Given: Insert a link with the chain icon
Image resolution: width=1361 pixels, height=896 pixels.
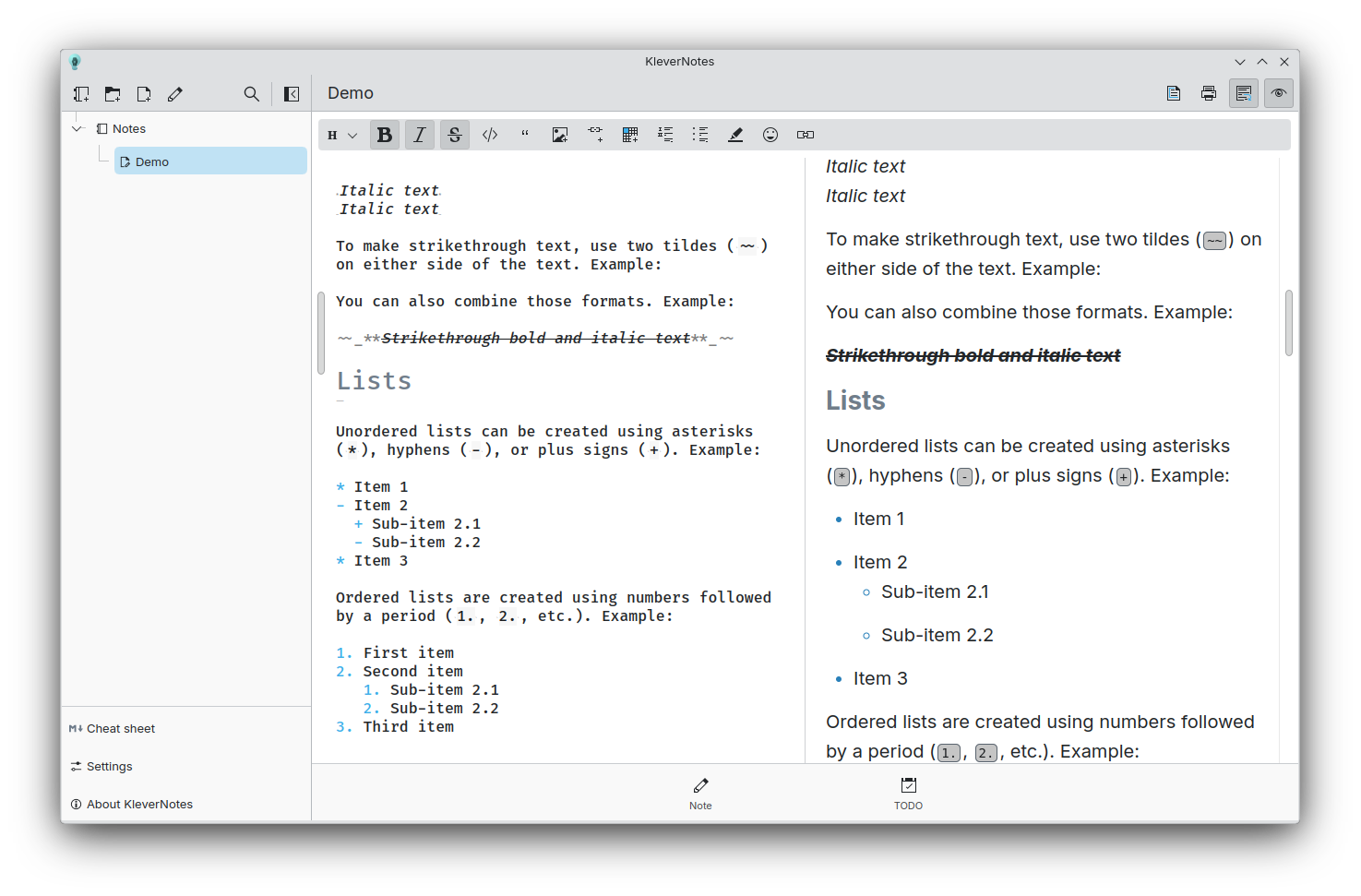Looking at the screenshot, I should [806, 134].
